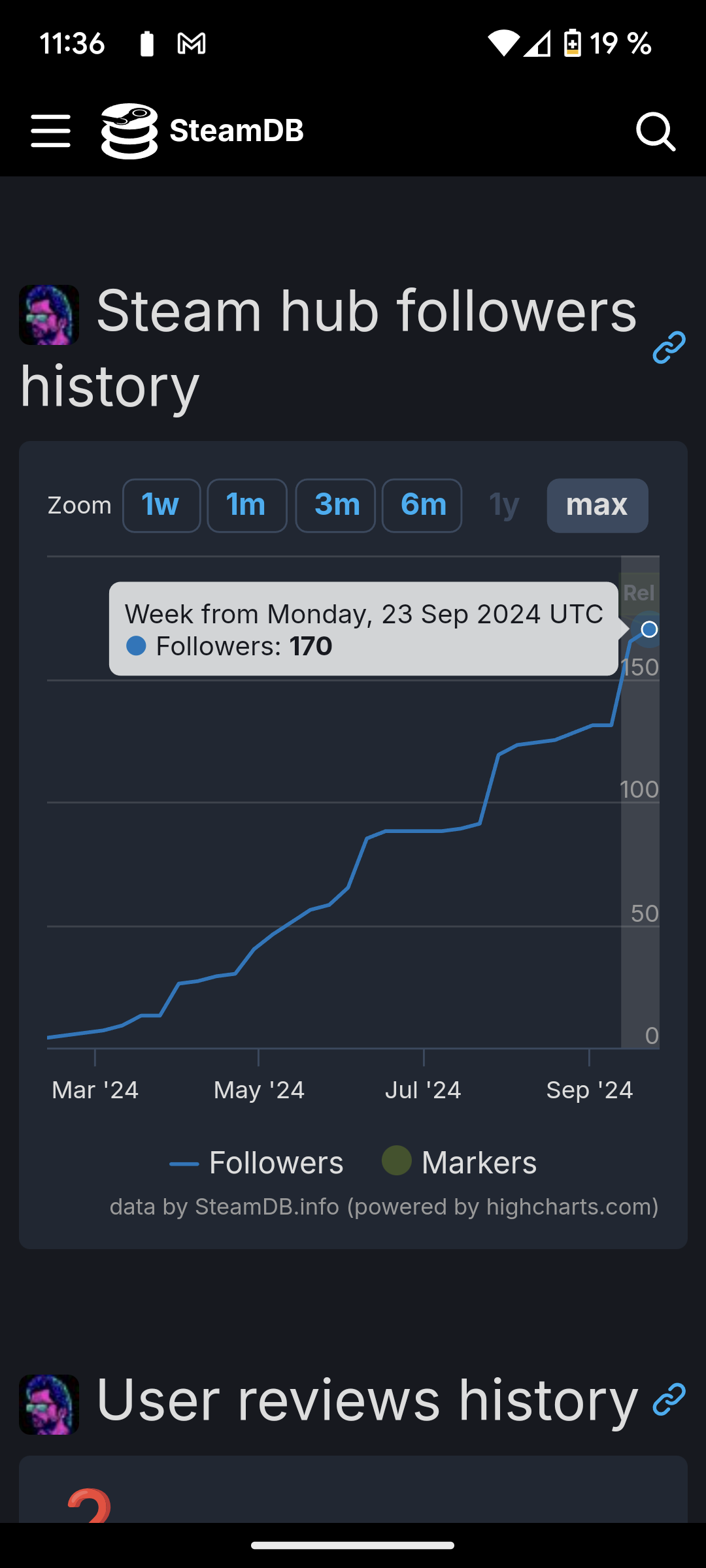This screenshot has height=1568, width=706.
Task: Set chart zoom to 6m
Action: [422, 505]
